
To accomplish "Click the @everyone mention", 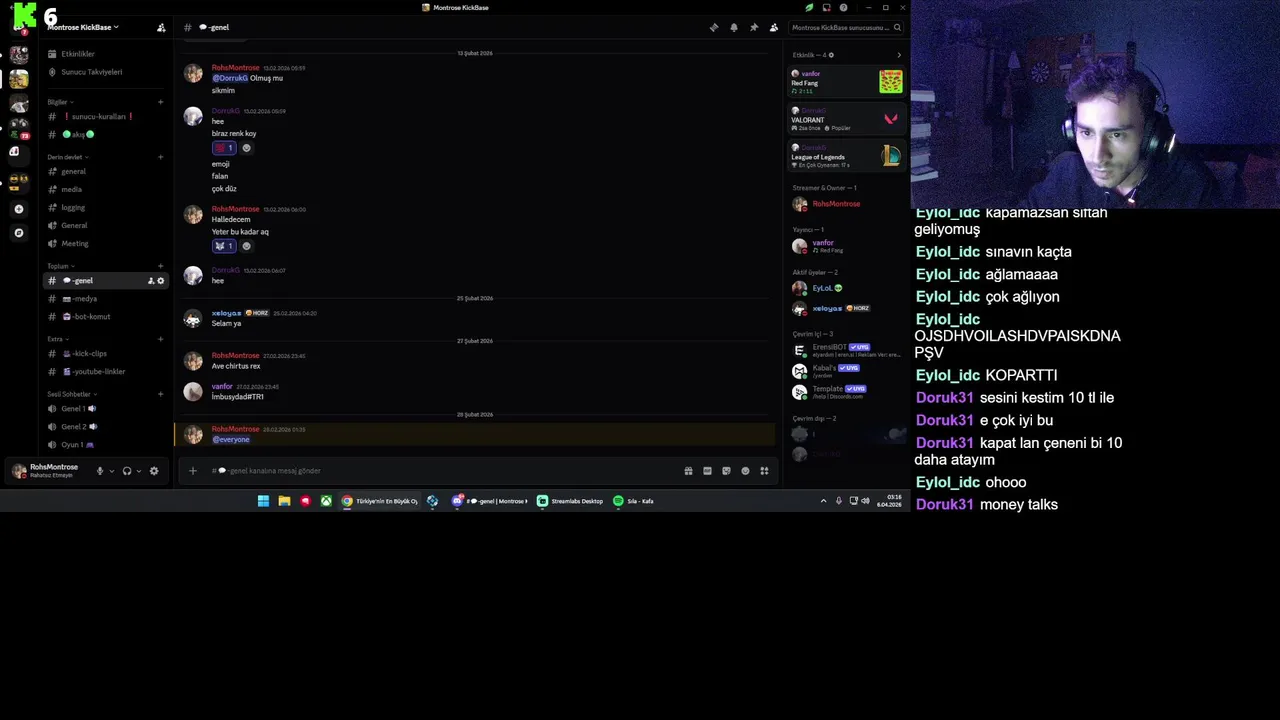I will pyautogui.click(x=231, y=440).
